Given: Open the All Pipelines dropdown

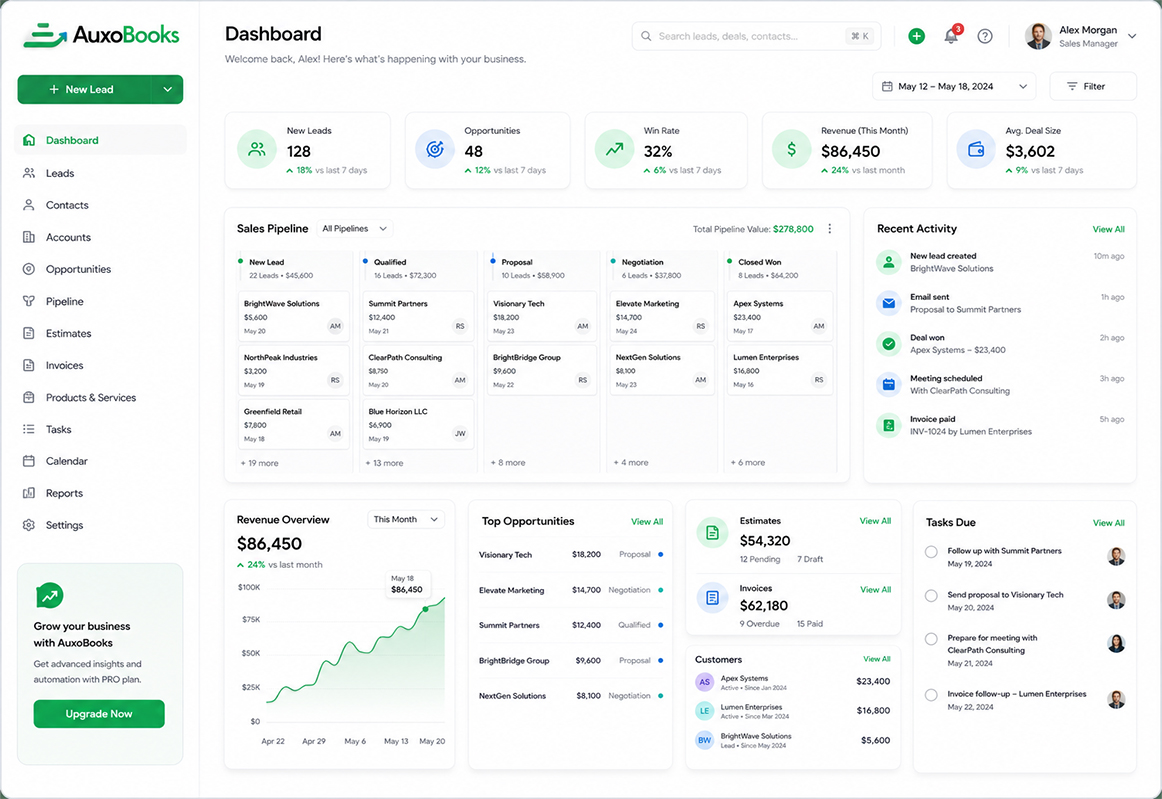Looking at the screenshot, I should 355,228.
